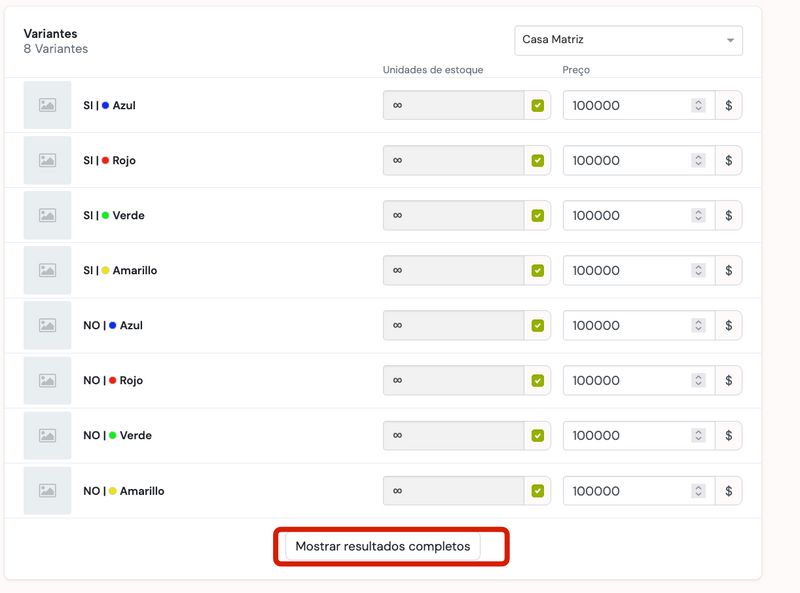The height and width of the screenshot is (593, 800).
Task: Open image placeholder for SI Rojo variant
Action: pyautogui.click(x=47, y=160)
